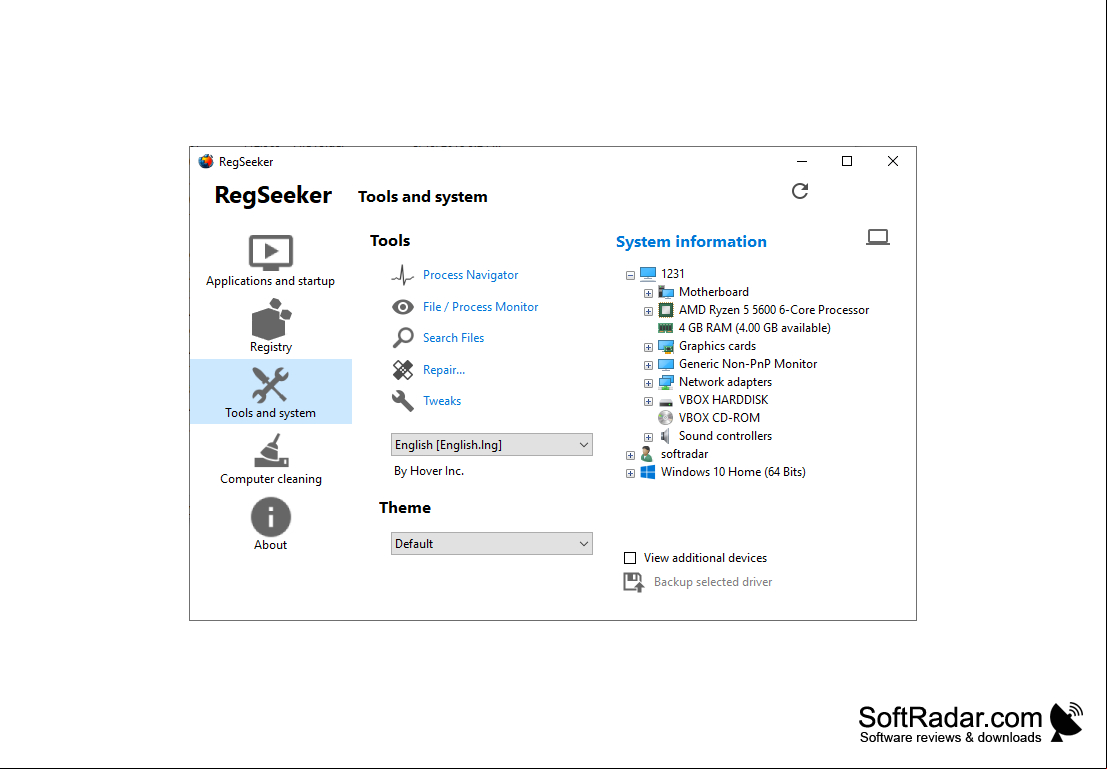
Task: Open the Process Navigator link
Action: pos(470,275)
